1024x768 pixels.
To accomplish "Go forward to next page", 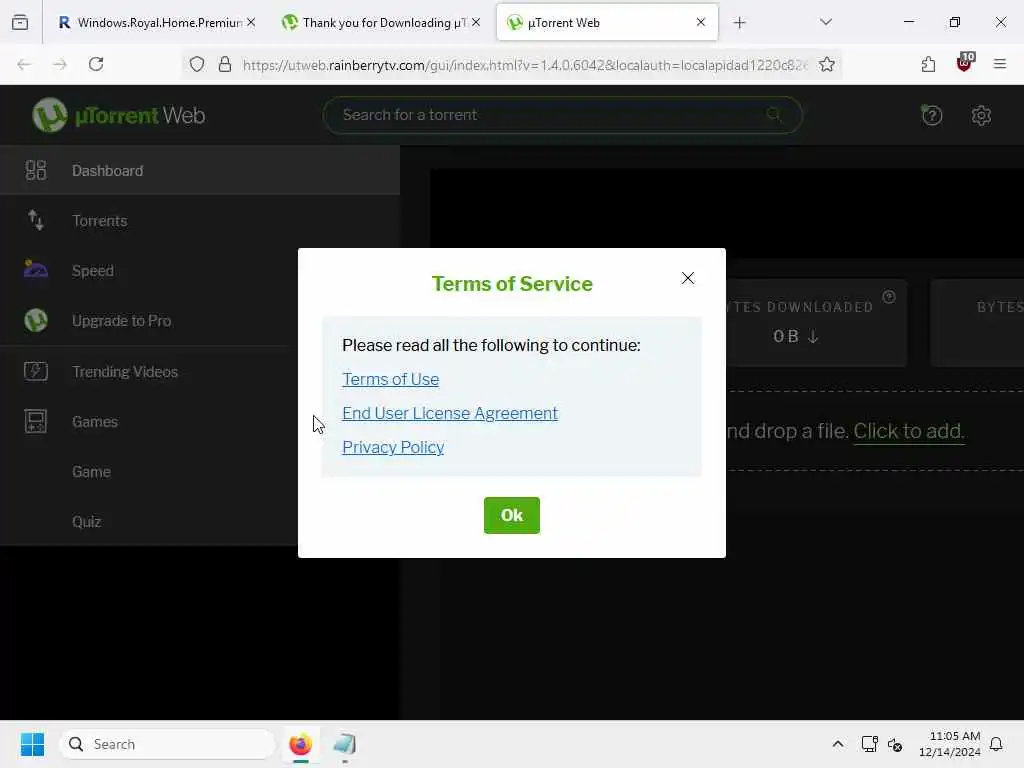I will click(x=60, y=64).
